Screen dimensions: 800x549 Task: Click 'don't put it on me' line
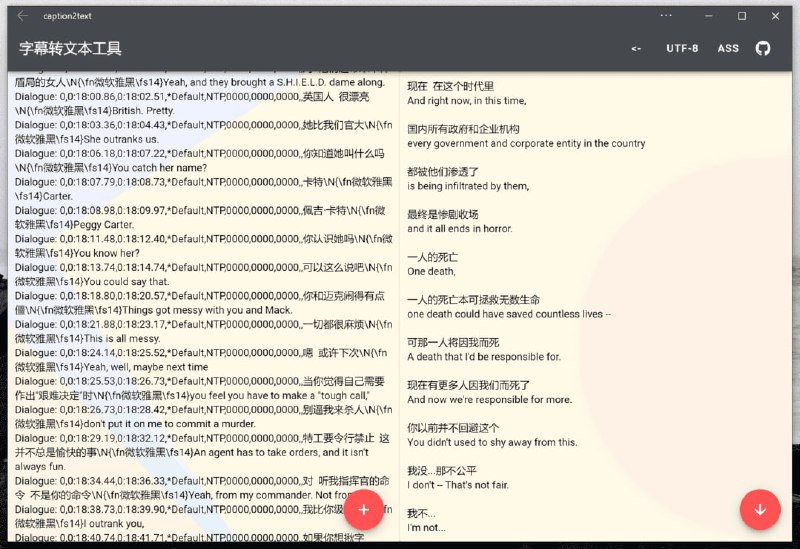(x=170, y=424)
